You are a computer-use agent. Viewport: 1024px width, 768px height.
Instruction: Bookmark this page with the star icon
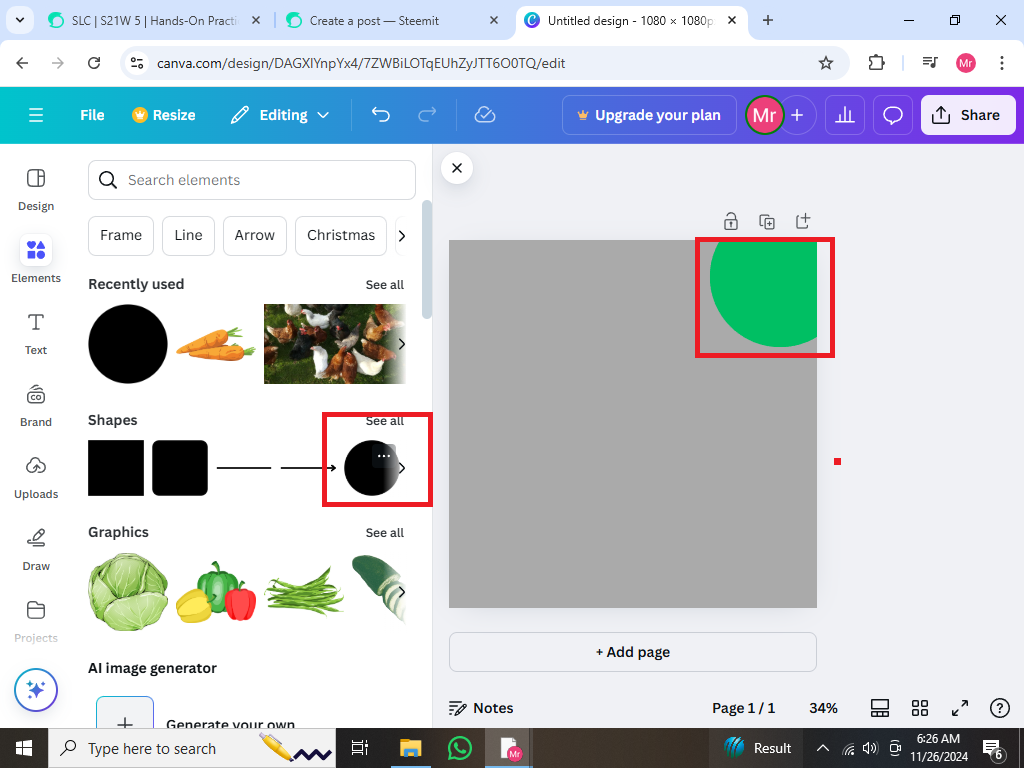[x=825, y=63]
